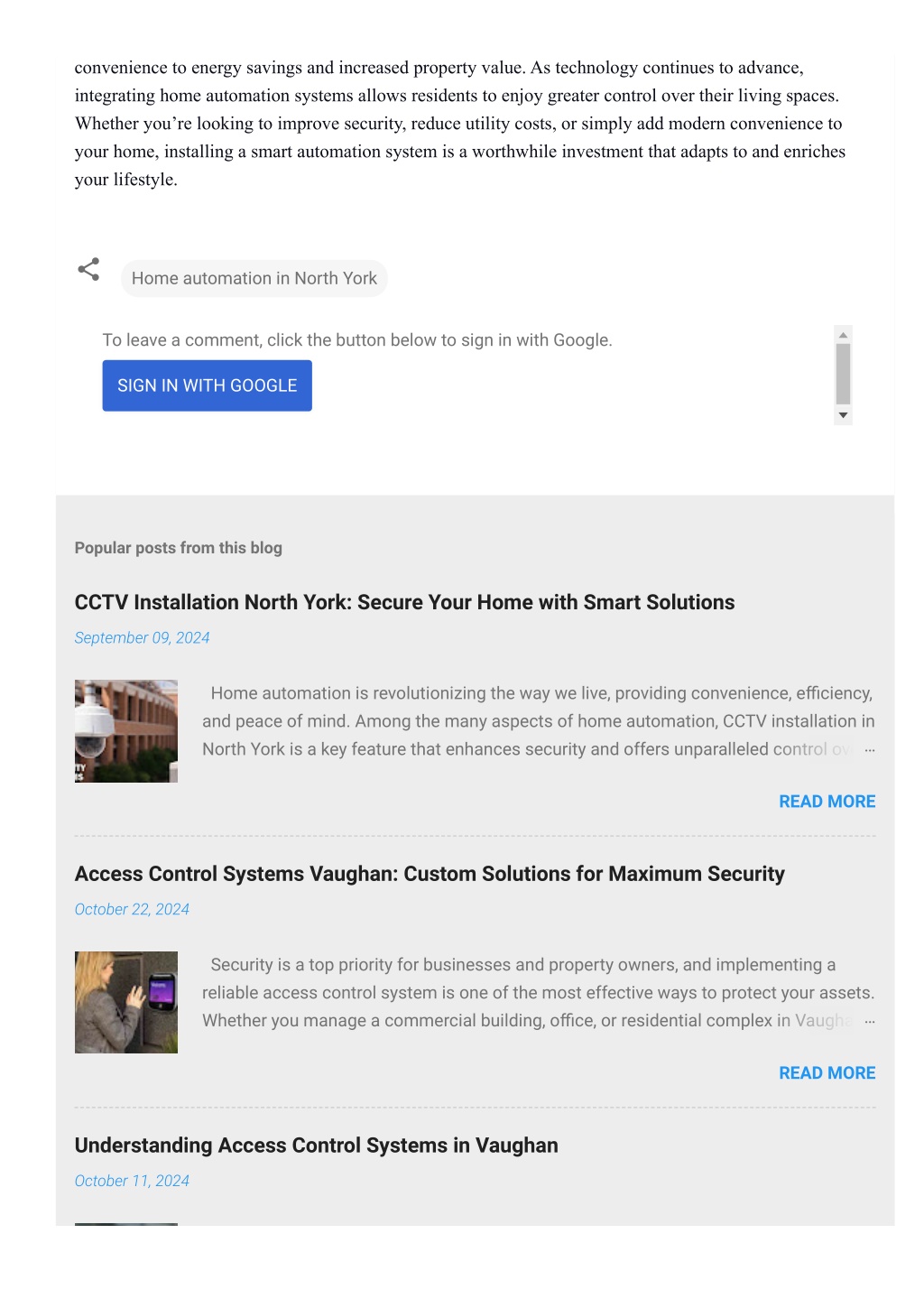
Task: Open the Home automation in North York label
Action: 254,279
